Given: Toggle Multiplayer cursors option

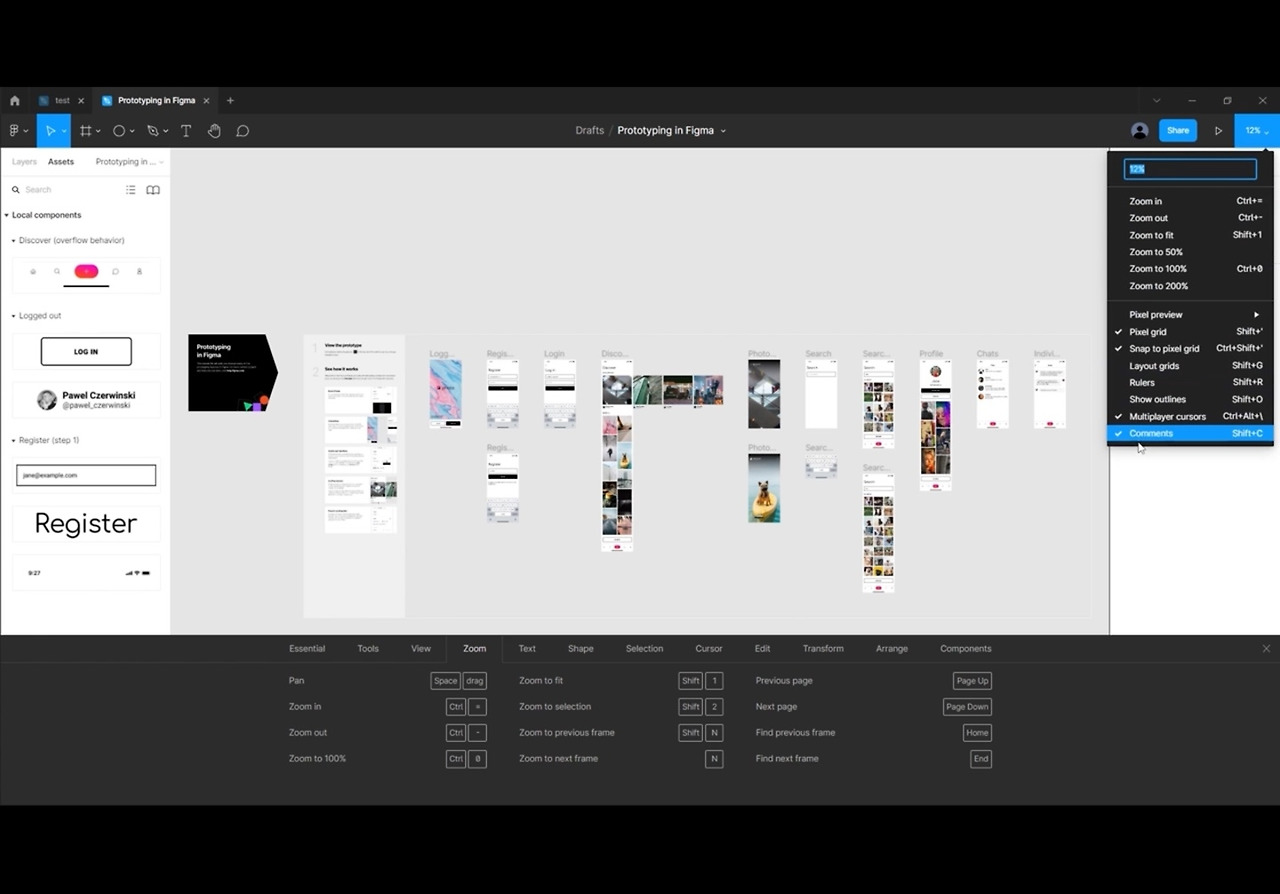Looking at the screenshot, I should point(1190,417).
